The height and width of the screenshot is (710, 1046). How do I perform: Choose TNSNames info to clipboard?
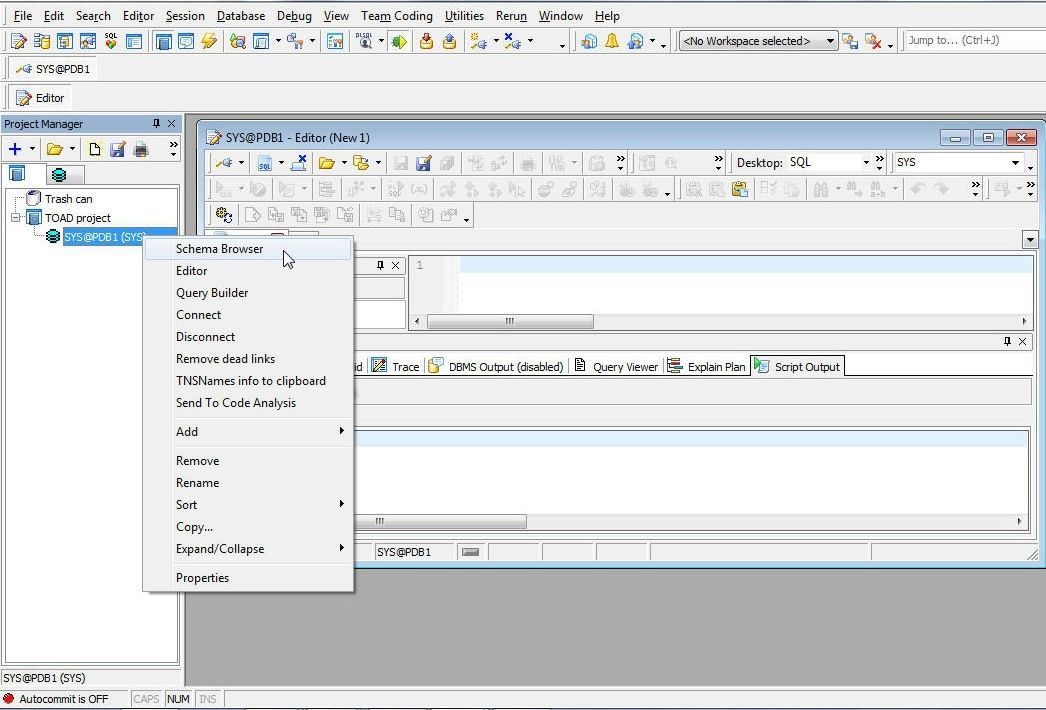(247, 381)
